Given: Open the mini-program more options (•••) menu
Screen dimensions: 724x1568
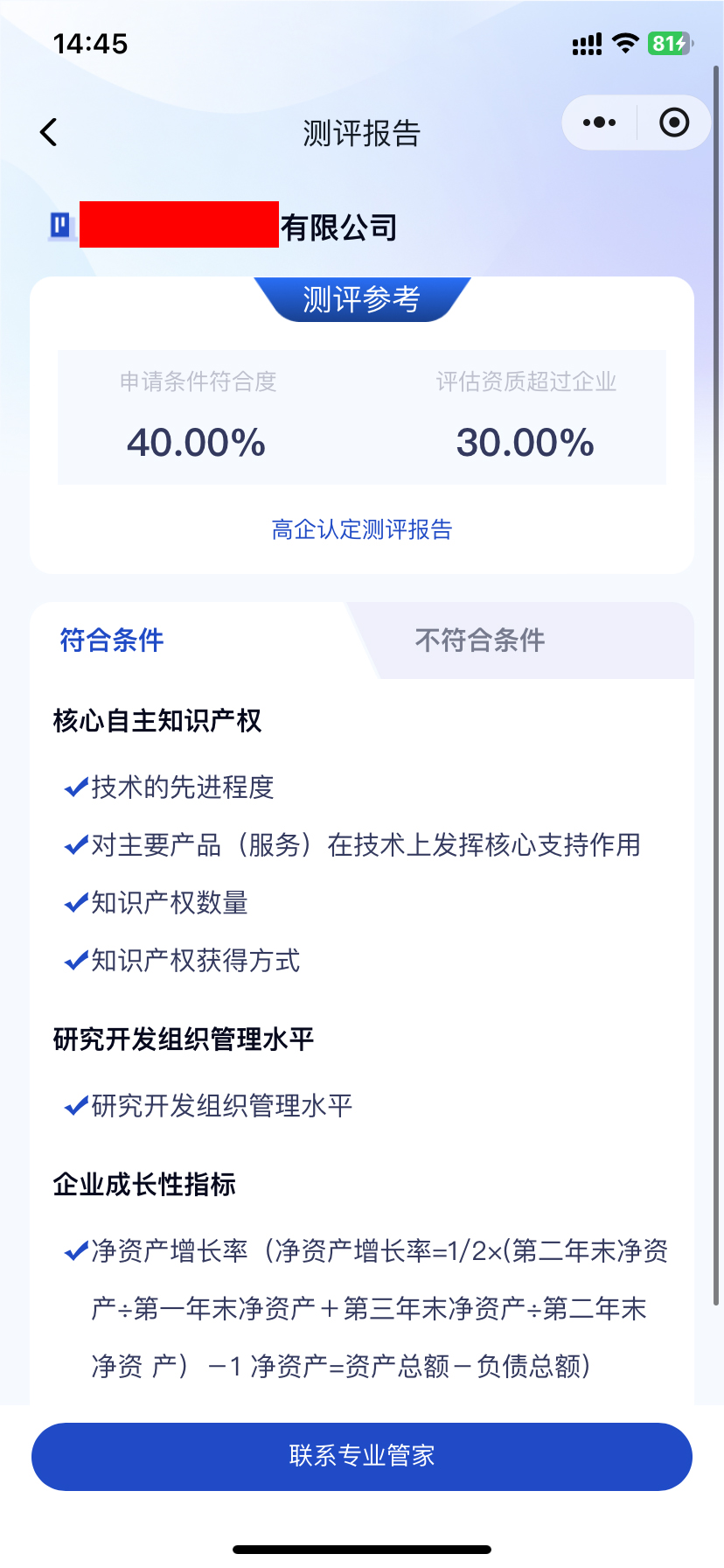Looking at the screenshot, I should 599,122.
